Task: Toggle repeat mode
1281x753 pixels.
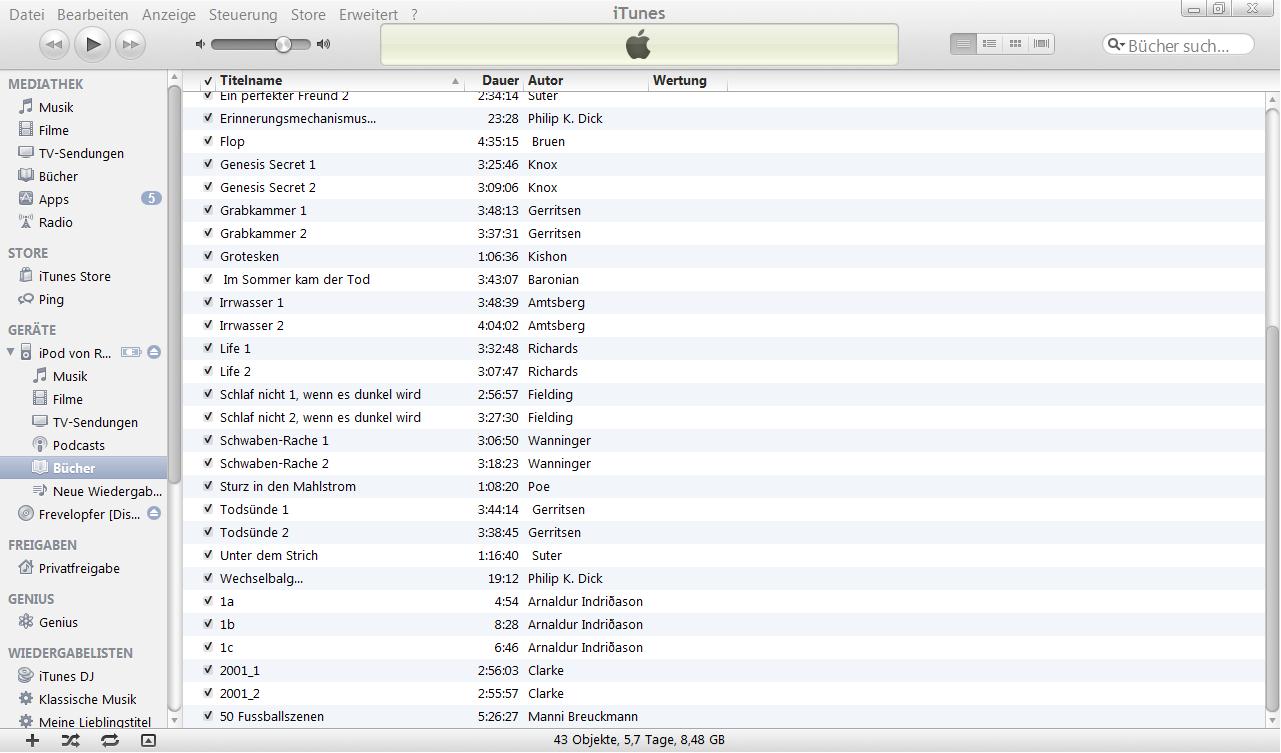Action: pos(110,740)
